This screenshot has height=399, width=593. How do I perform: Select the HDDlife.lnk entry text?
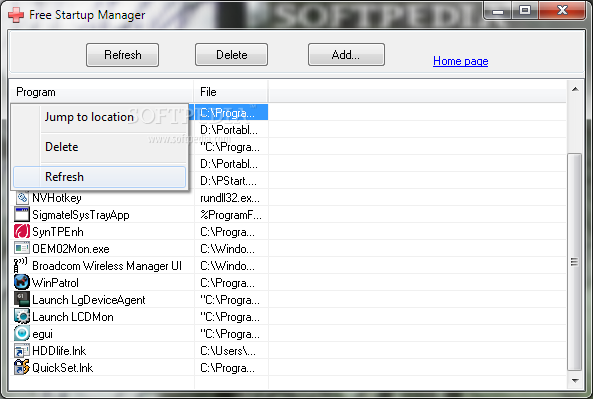59,351
